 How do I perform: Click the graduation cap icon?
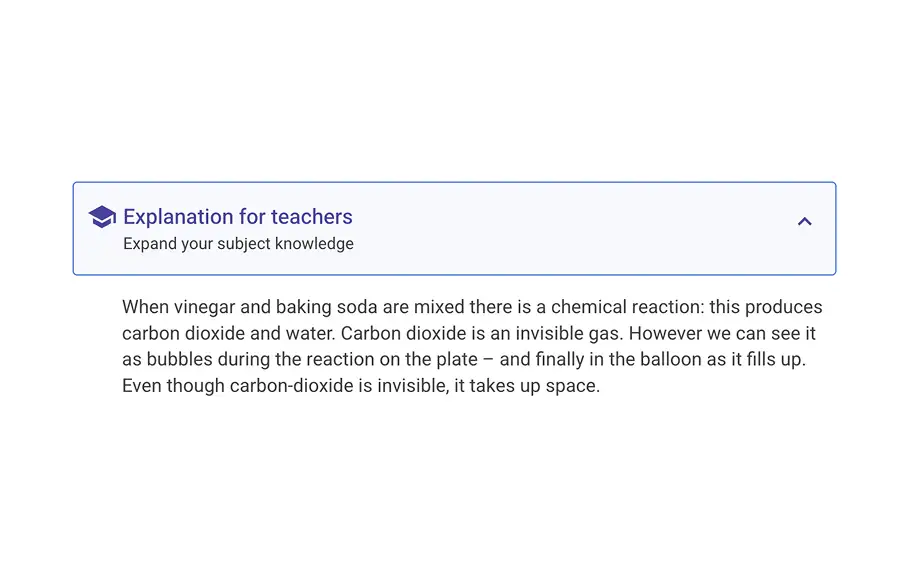[102, 217]
